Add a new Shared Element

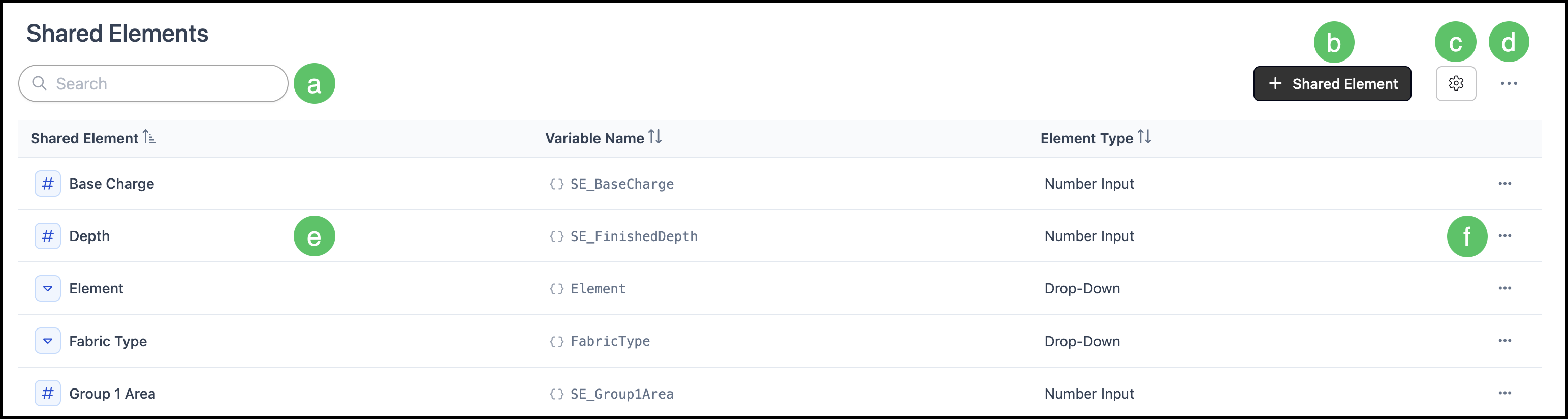[x=1332, y=83]
